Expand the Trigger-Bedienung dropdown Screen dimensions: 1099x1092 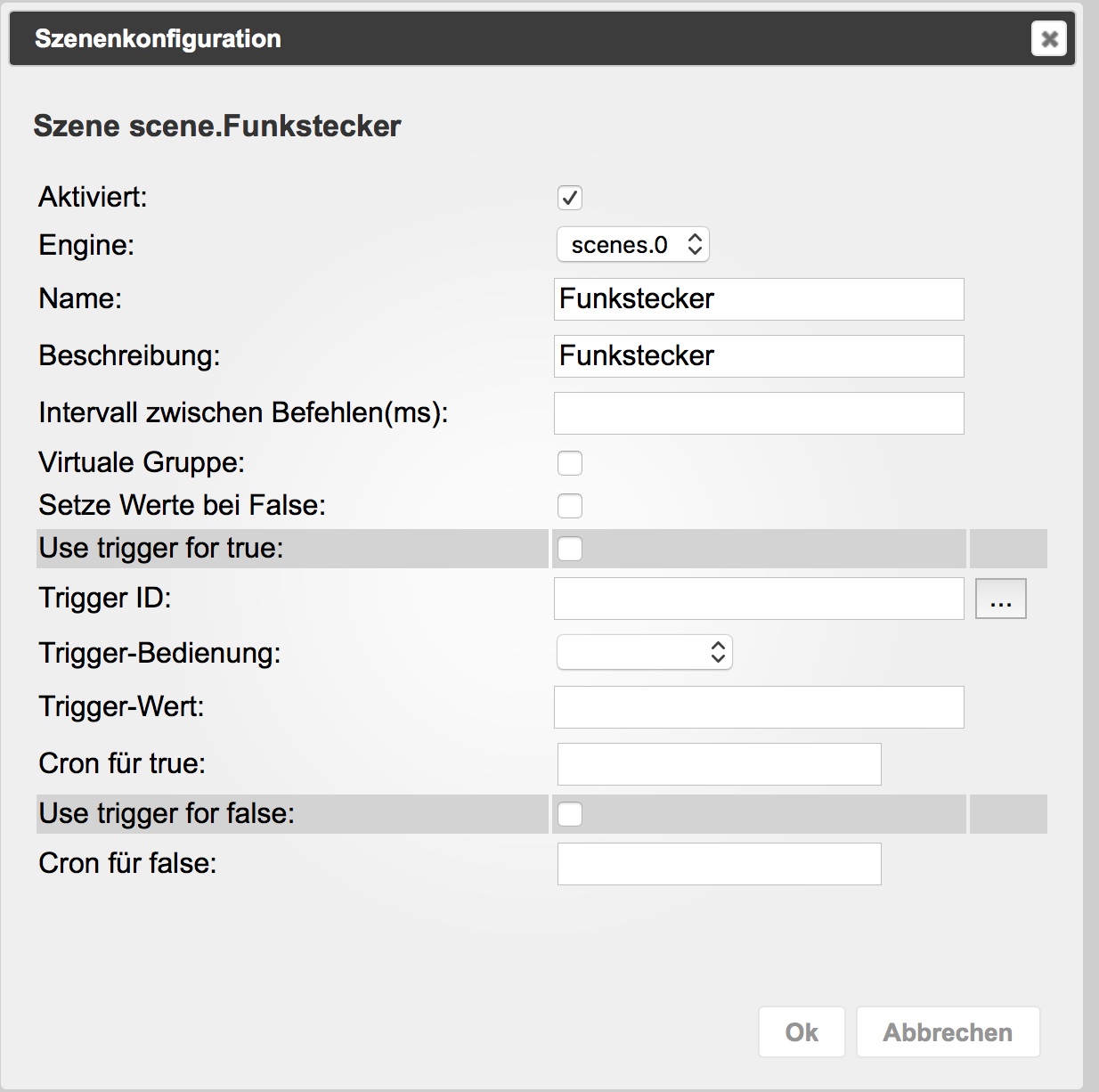[x=644, y=653]
